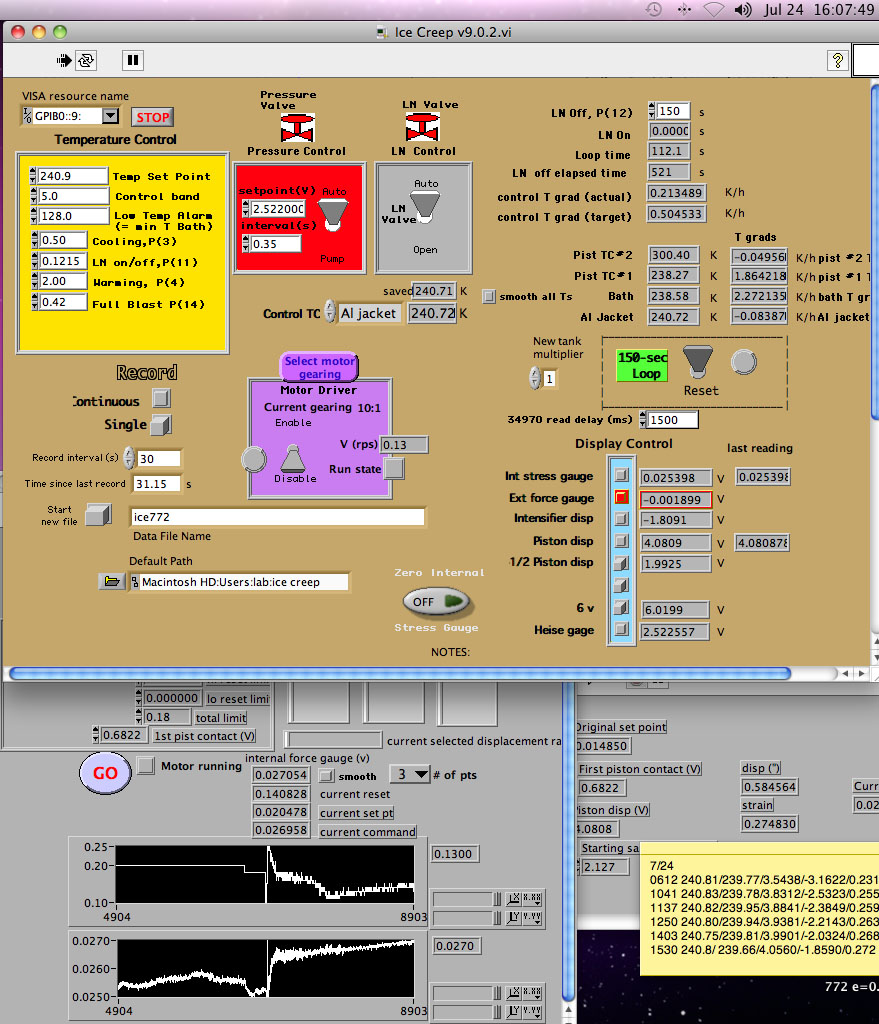The width and height of the screenshot is (879, 1024).
Task: Toggle the Ext force gauge display button
Action: coord(621,497)
